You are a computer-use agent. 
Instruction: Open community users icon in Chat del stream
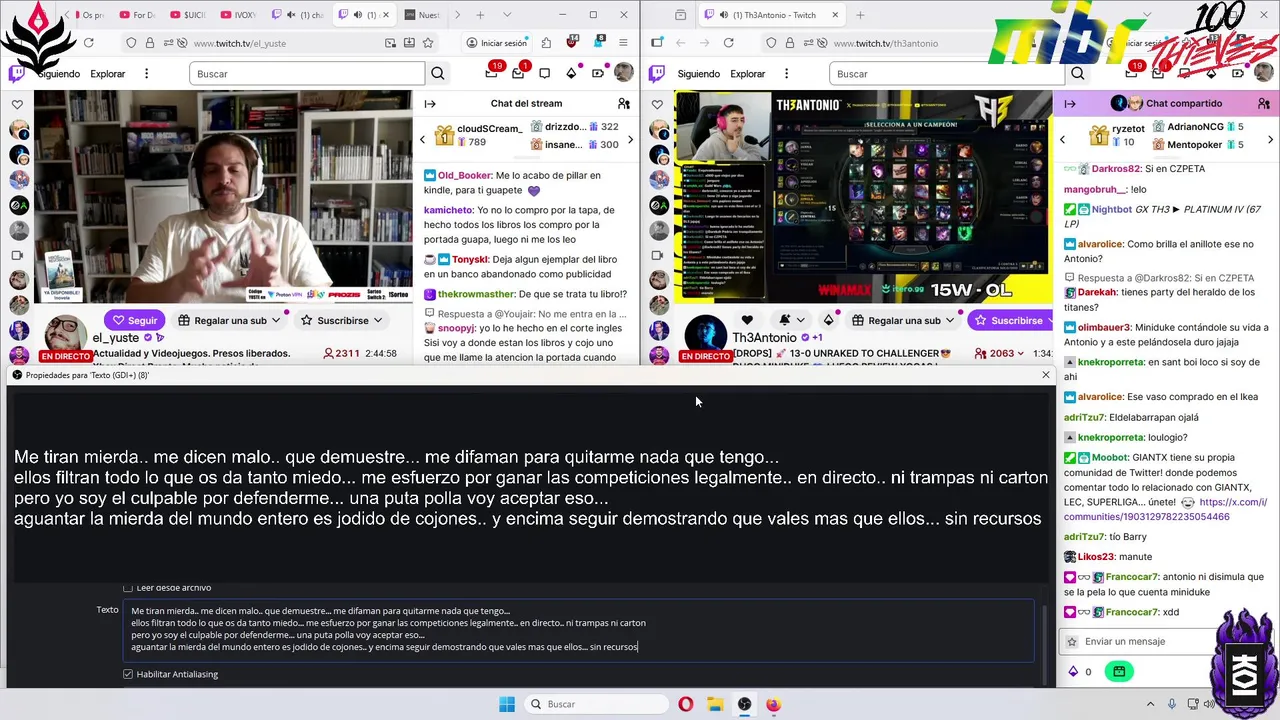624,103
